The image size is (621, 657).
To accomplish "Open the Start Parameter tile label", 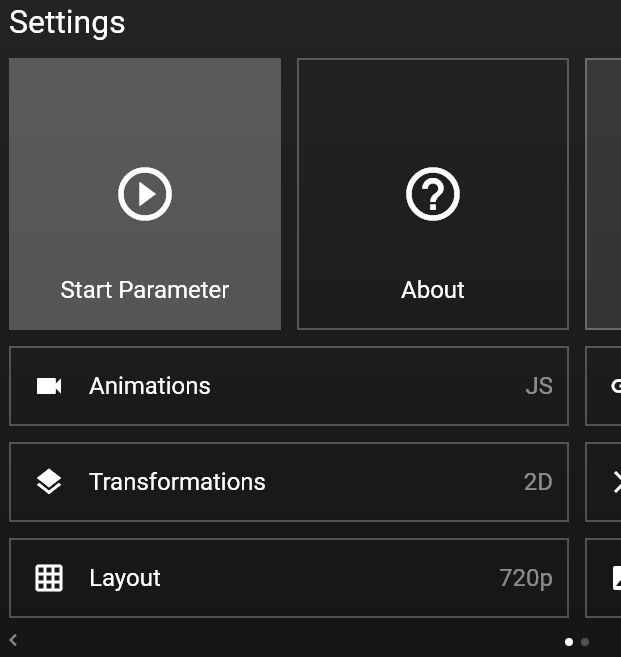I will click(x=145, y=290).
